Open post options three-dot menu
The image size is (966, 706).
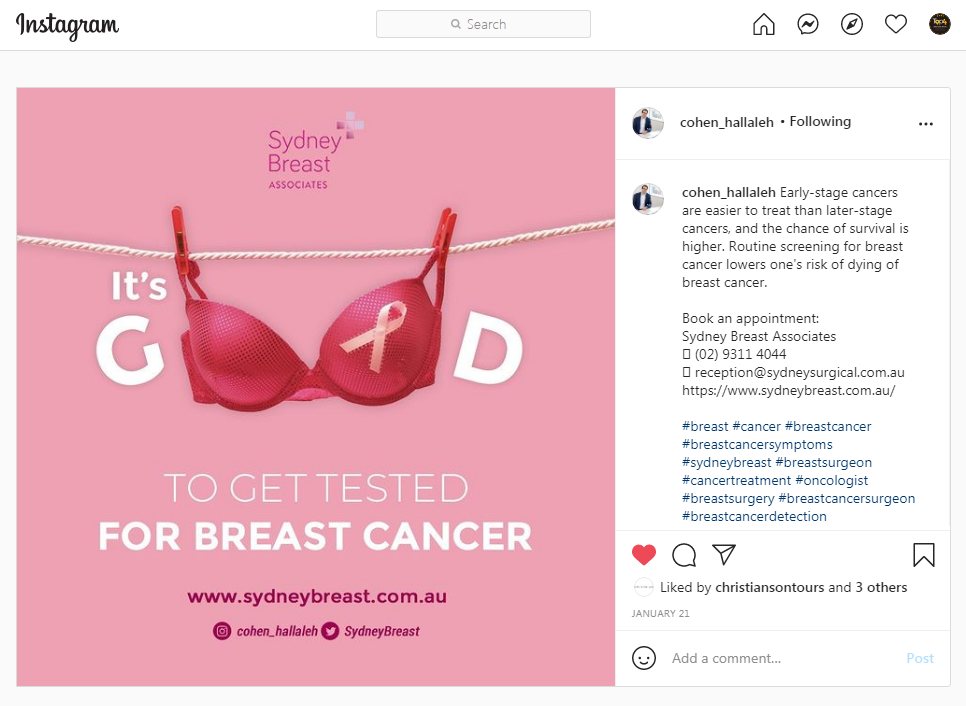pyautogui.click(x=925, y=124)
